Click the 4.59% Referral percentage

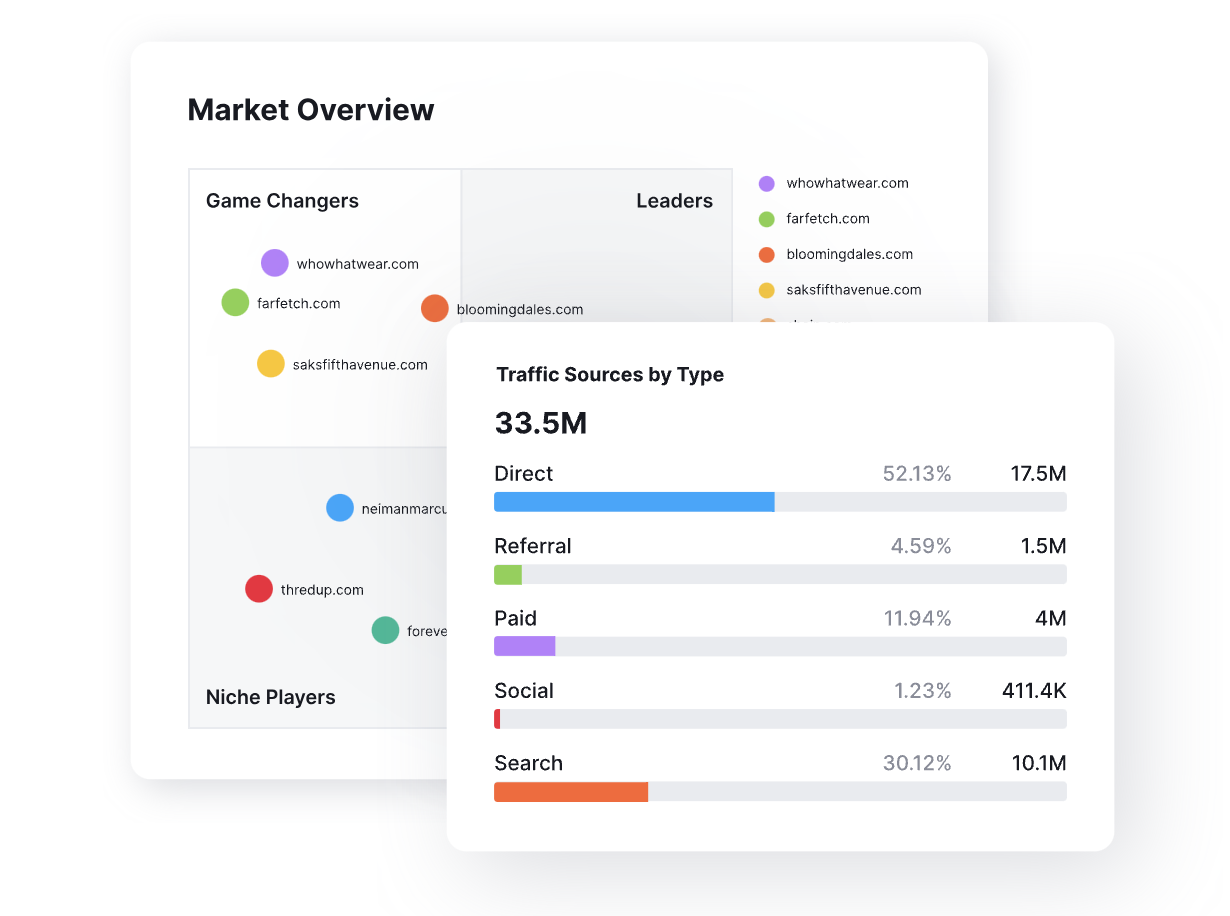point(921,546)
